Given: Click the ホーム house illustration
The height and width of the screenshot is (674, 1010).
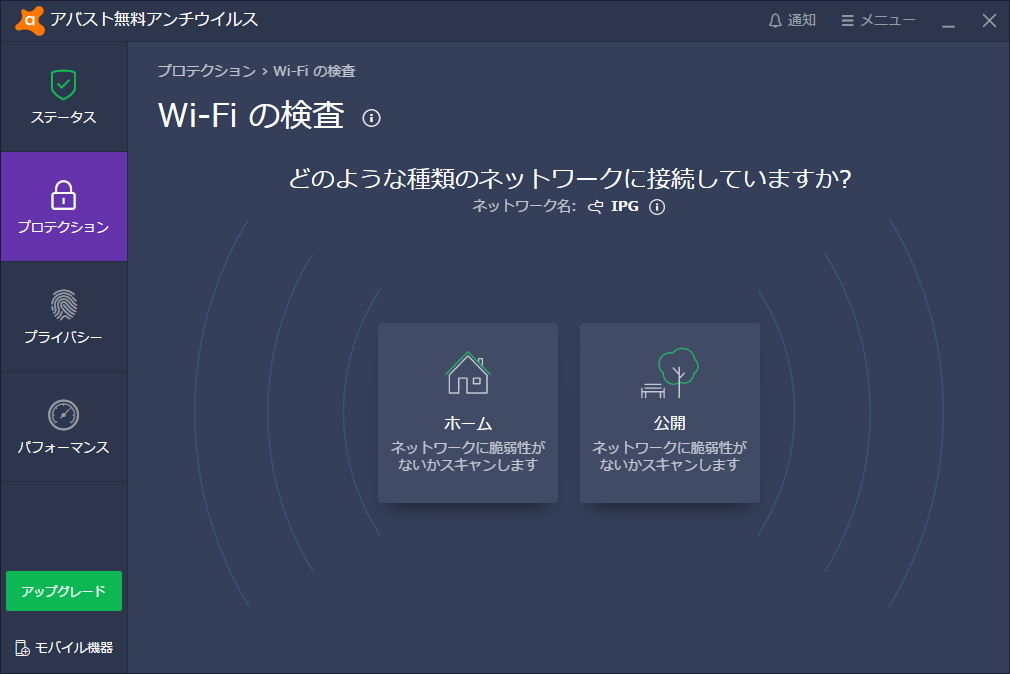Looking at the screenshot, I should click(x=467, y=372).
